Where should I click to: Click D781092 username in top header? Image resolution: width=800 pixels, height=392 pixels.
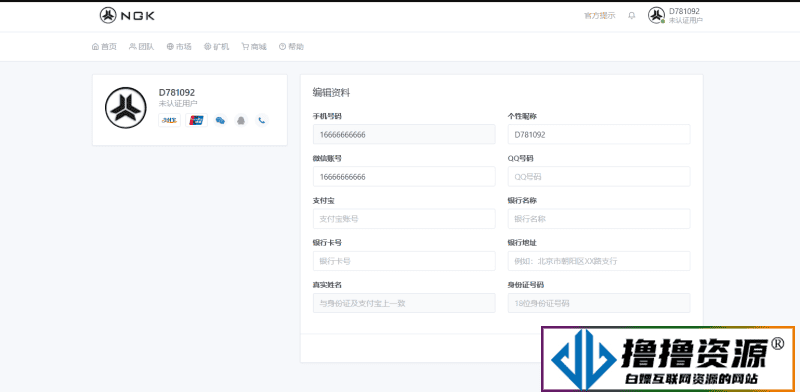(x=684, y=11)
